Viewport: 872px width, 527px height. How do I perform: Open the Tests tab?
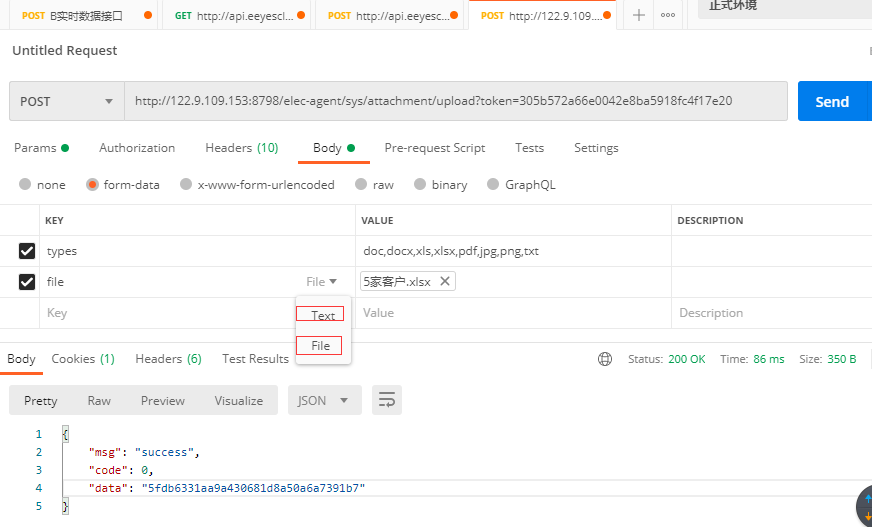529,148
